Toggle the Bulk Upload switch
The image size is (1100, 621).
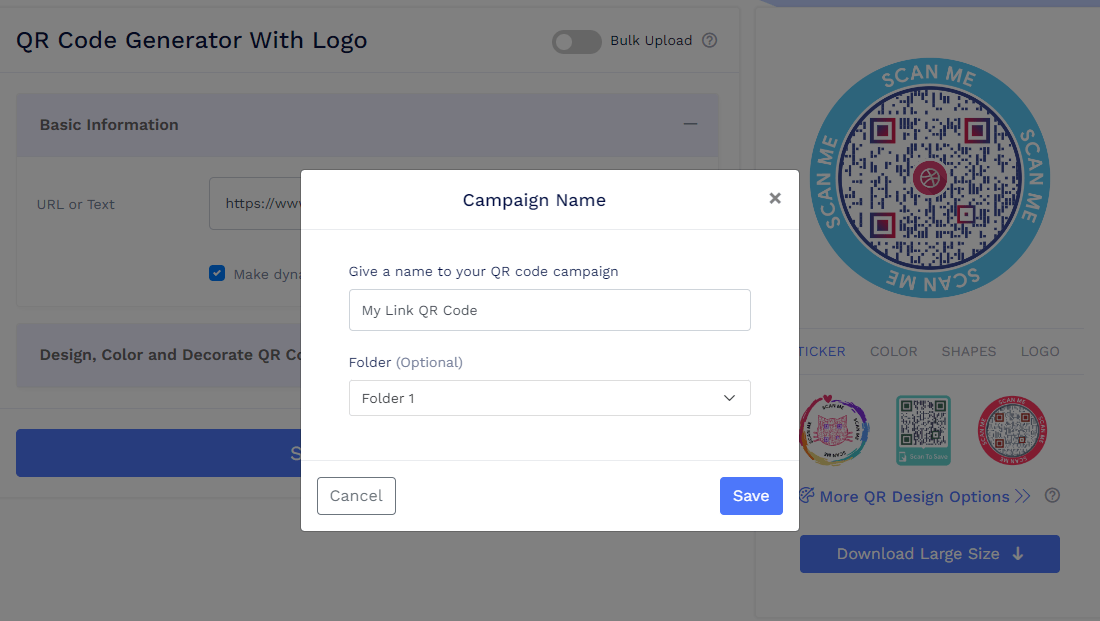click(576, 42)
